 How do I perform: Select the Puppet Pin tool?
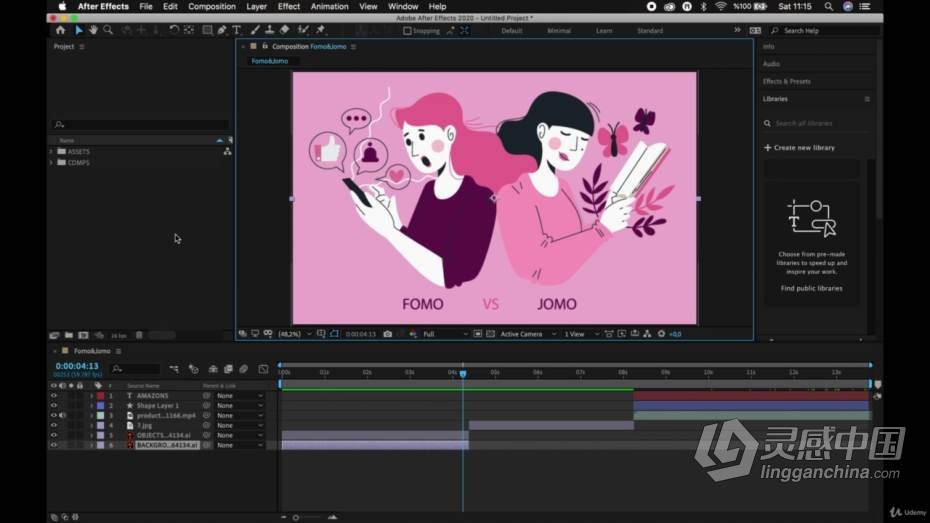point(321,30)
